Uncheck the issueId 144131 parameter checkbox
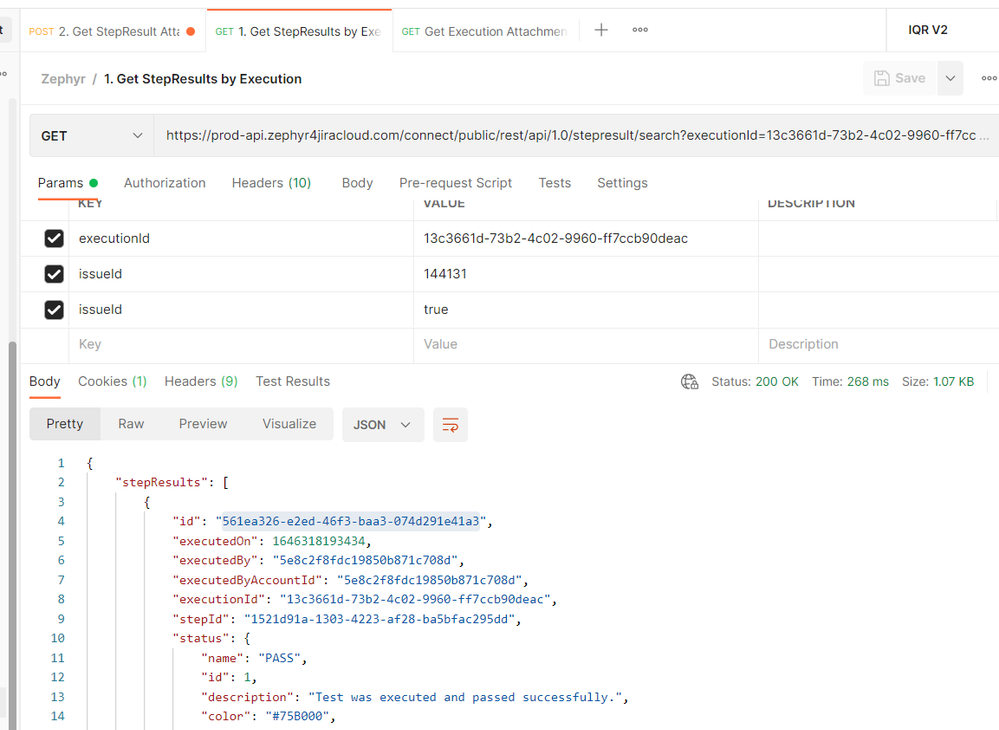This screenshot has width=999, height=730. click(x=54, y=274)
